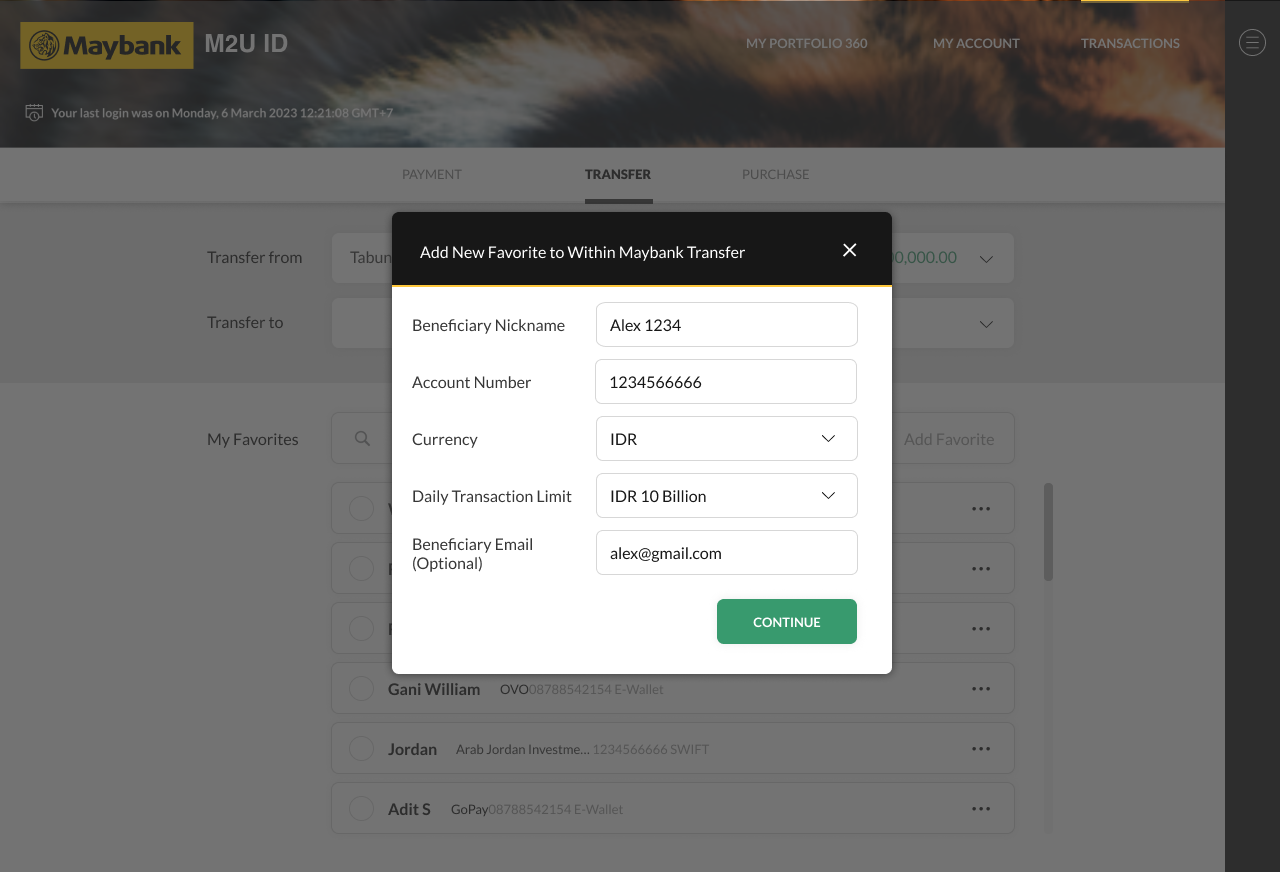Expand the Currency dropdown
The height and width of the screenshot is (872, 1280).
827,439
